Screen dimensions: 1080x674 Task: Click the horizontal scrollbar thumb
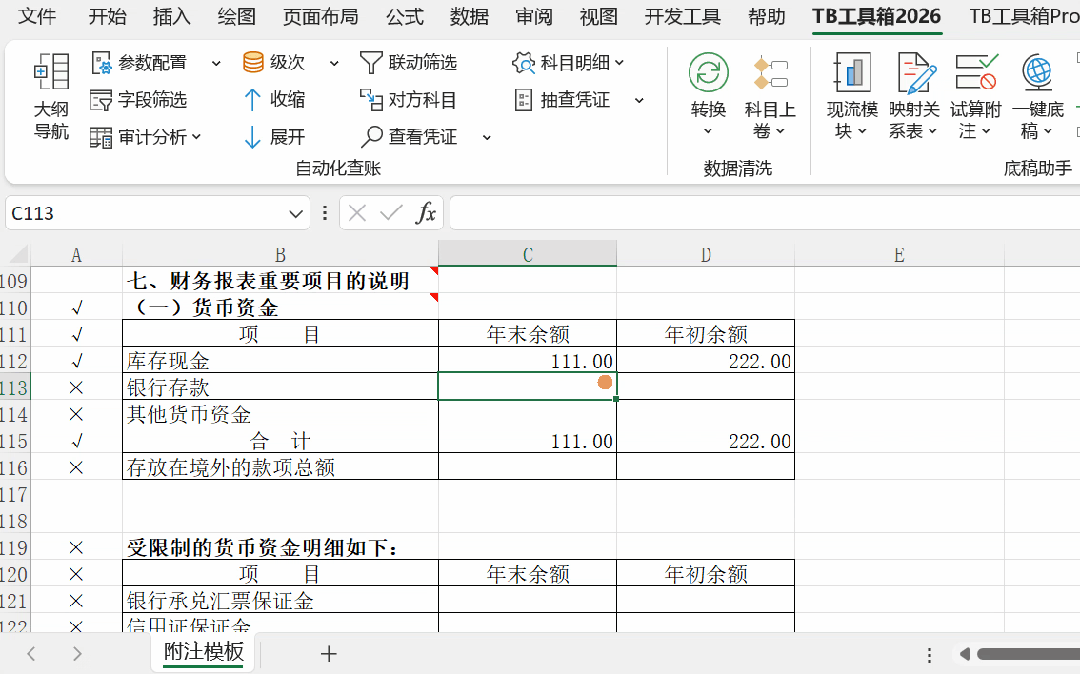(1028, 653)
